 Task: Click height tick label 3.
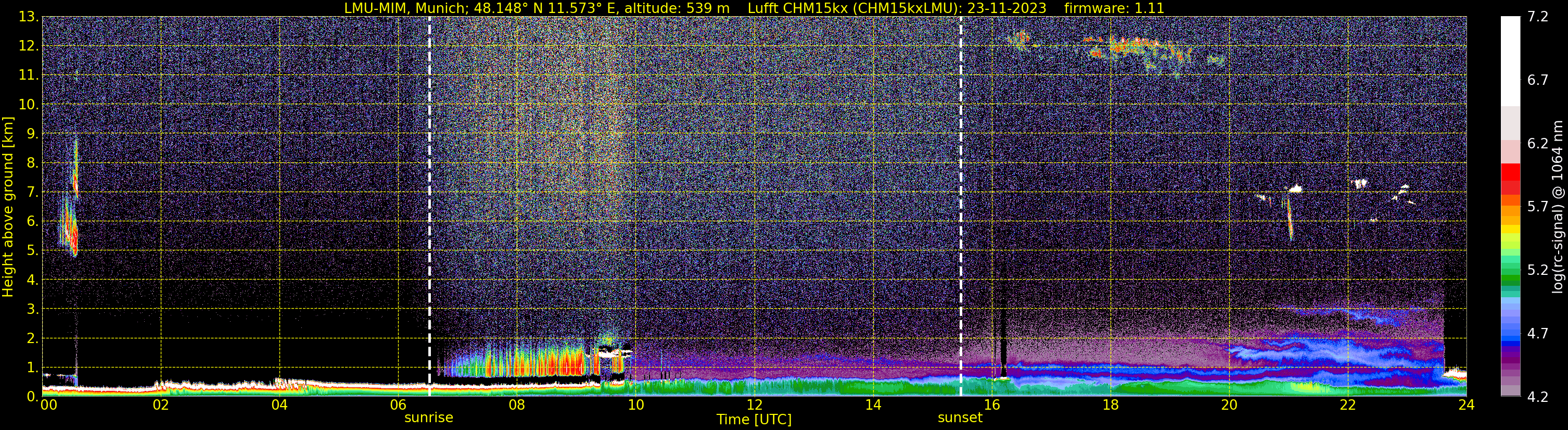coord(33,309)
